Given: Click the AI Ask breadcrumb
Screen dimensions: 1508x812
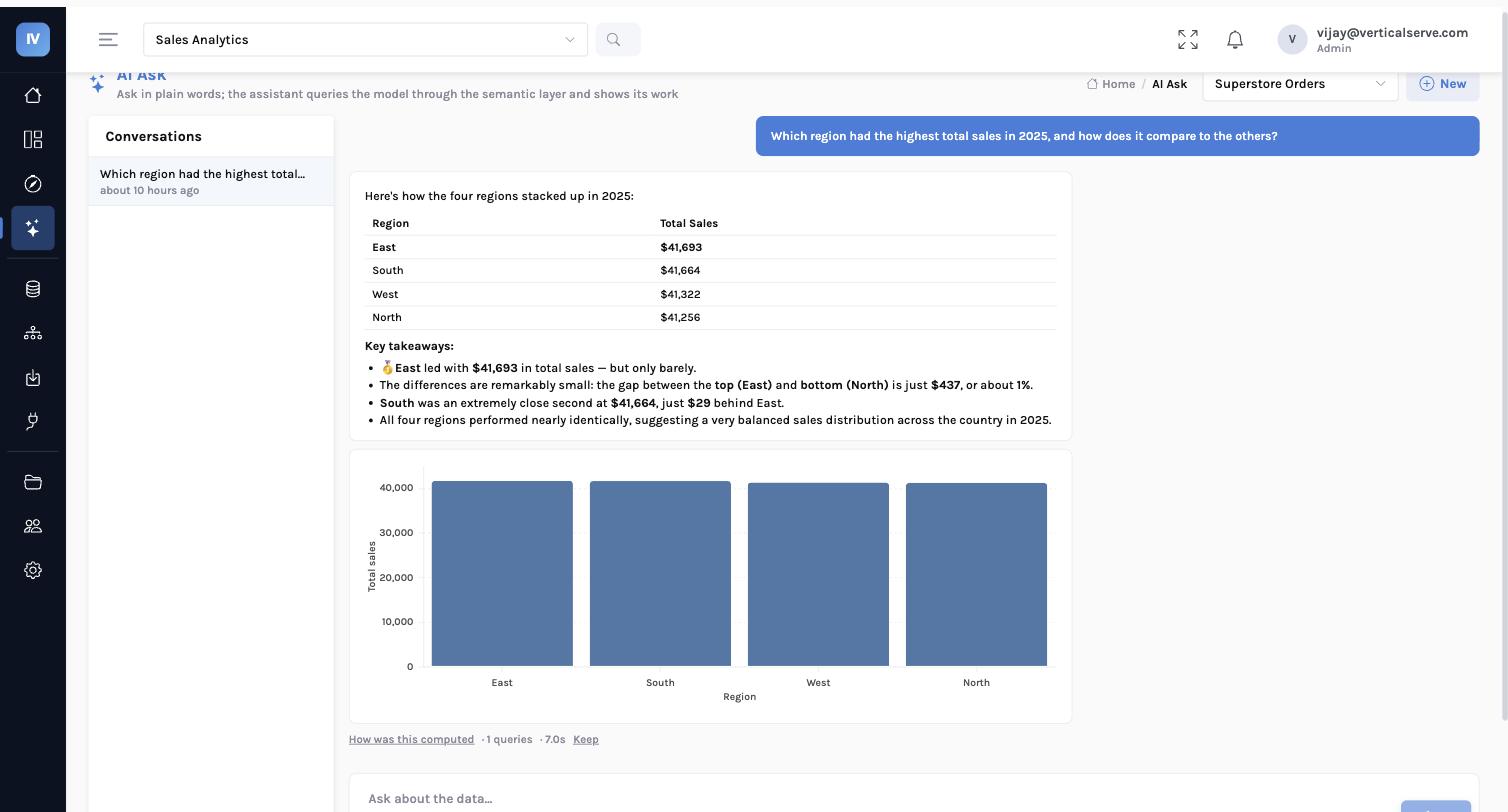Looking at the screenshot, I should click(x=1169, y=84).
